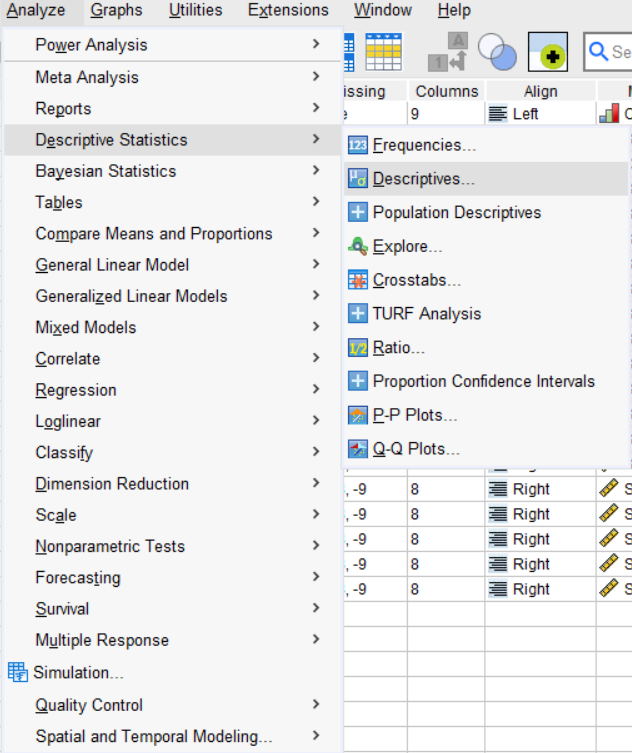This screenshot has height=753, width=632.
Task: Expand the Meta Analysis submenu arrow
Action: pyautogui.click(x=316, y=76)
